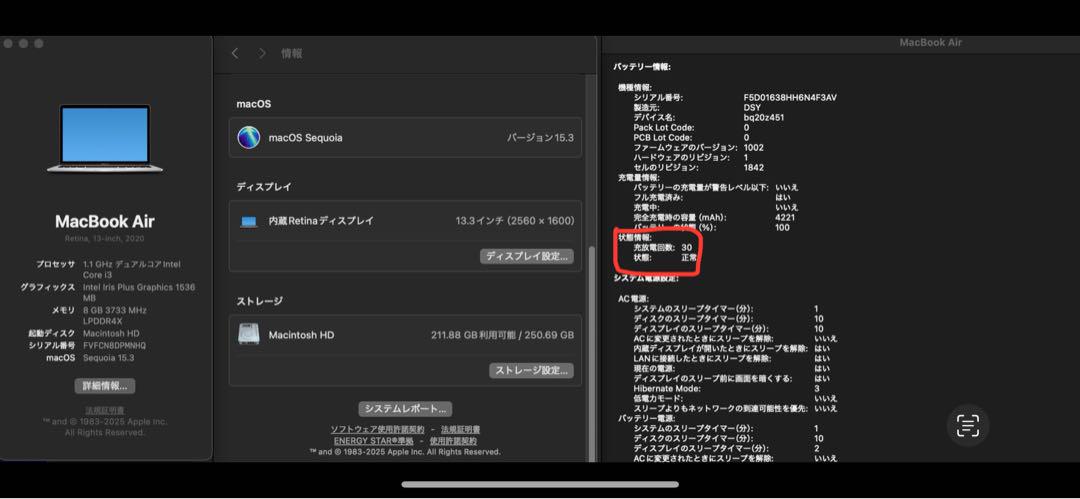Click 現在の電源 row
This screenshot has height=499, width=1080.
[x=731, y=369]
